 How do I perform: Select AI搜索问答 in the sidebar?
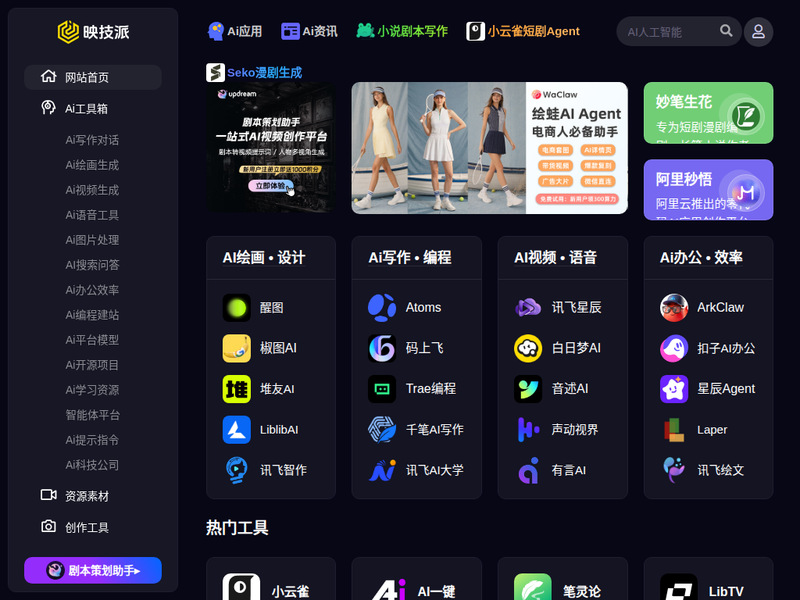click(92, 265)
